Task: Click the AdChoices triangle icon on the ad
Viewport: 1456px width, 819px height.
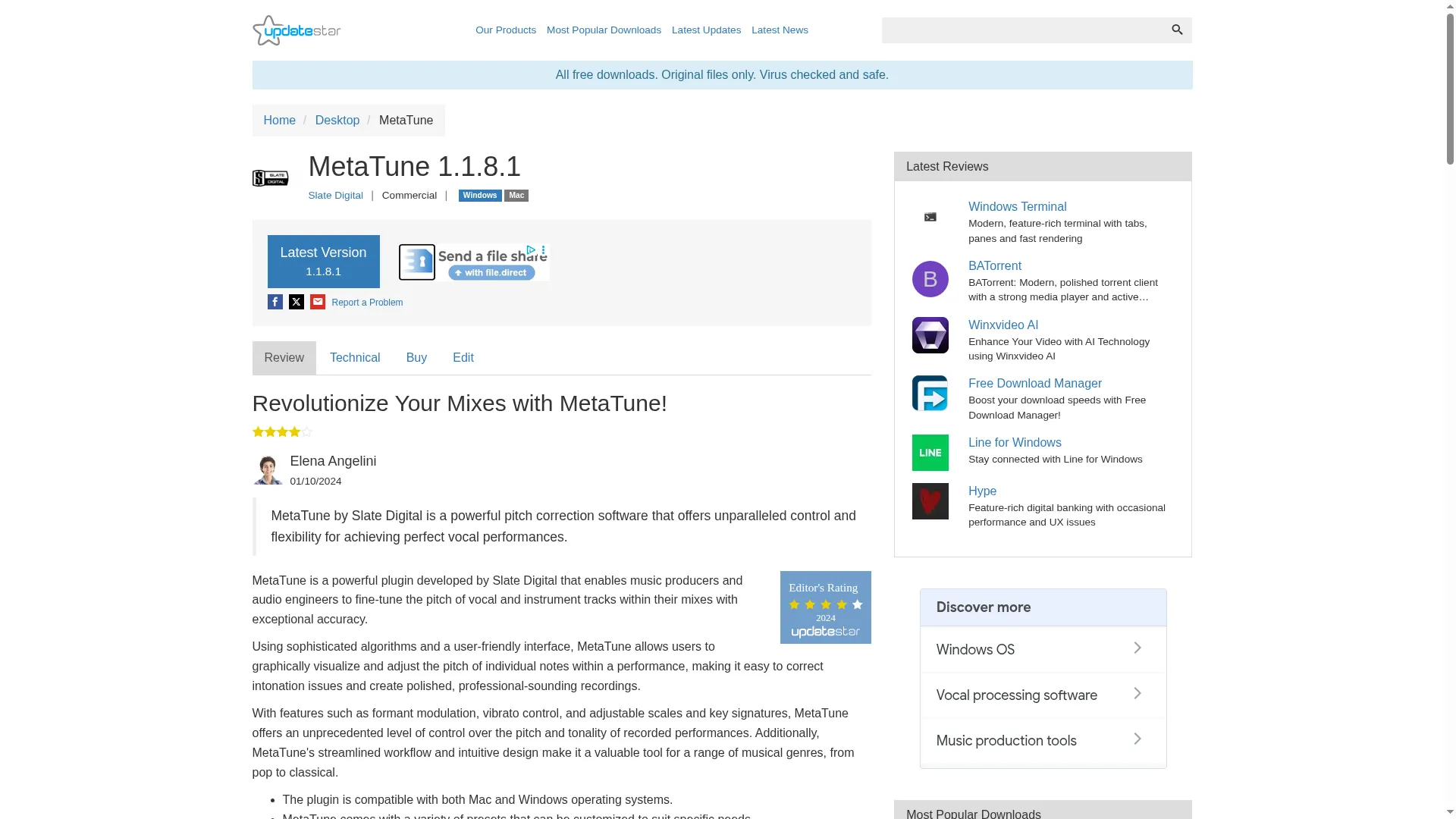Action: coord(532,250)
